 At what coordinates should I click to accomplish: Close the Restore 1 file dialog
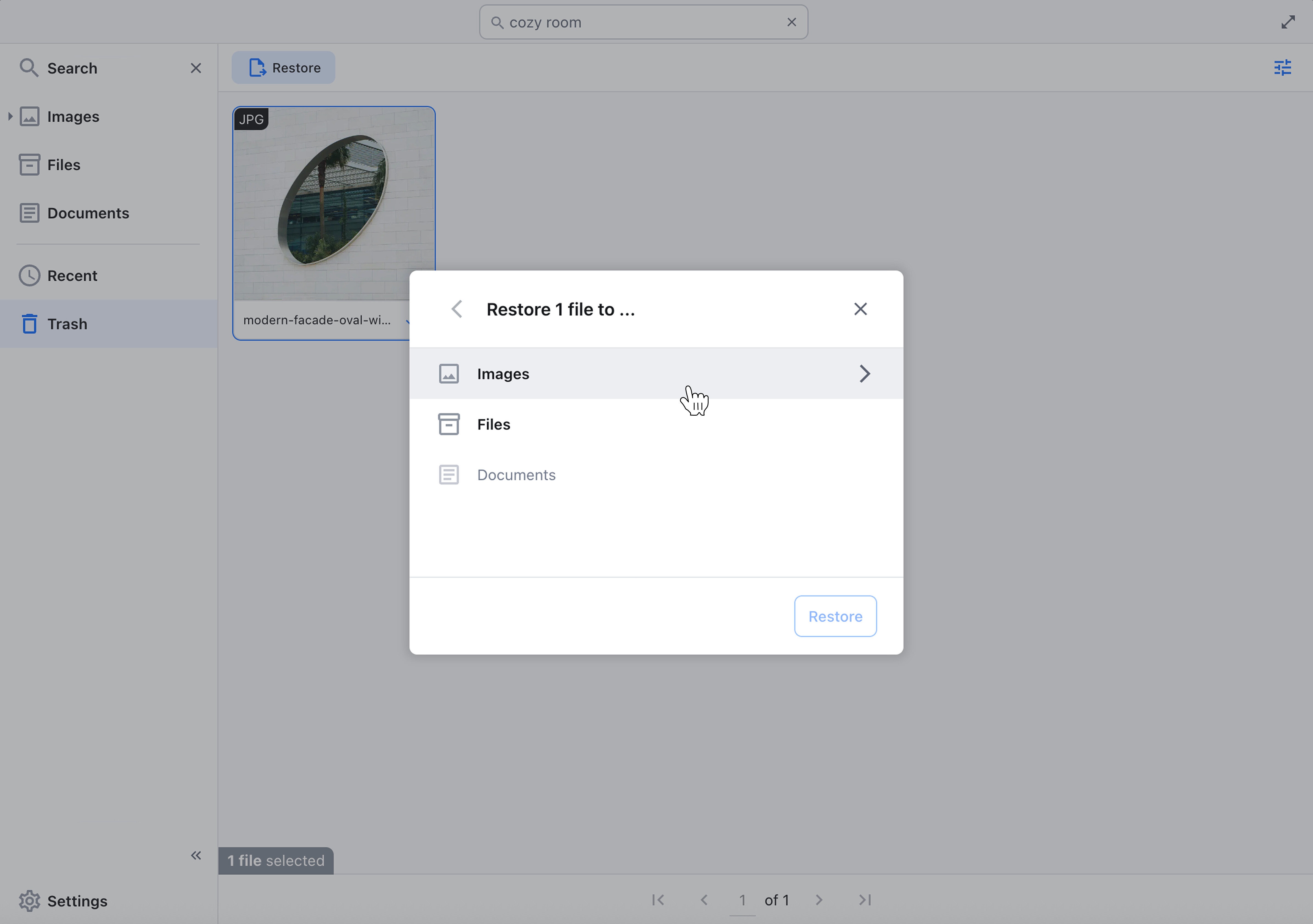(860, 309)
